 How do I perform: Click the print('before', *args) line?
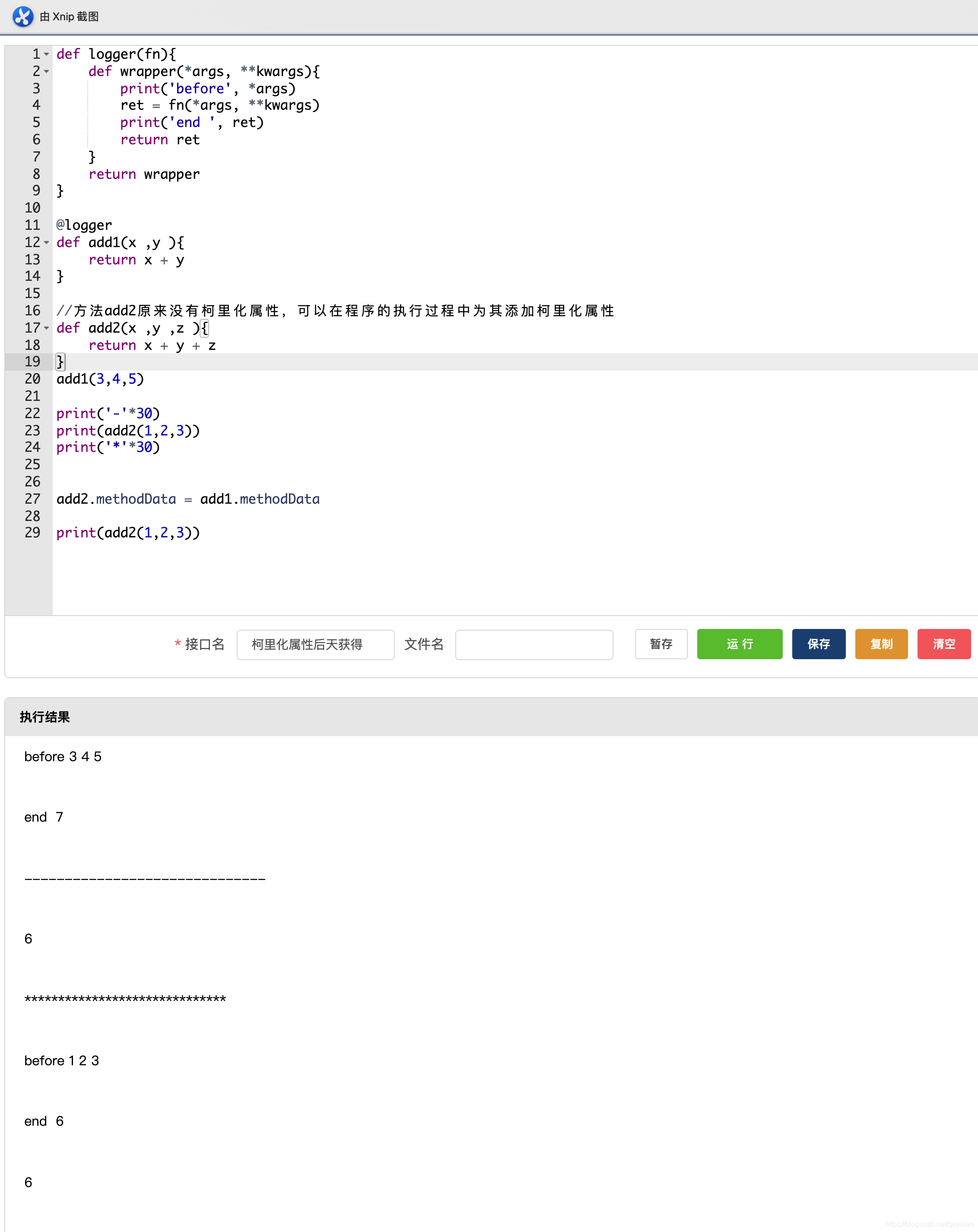[208, 89]
